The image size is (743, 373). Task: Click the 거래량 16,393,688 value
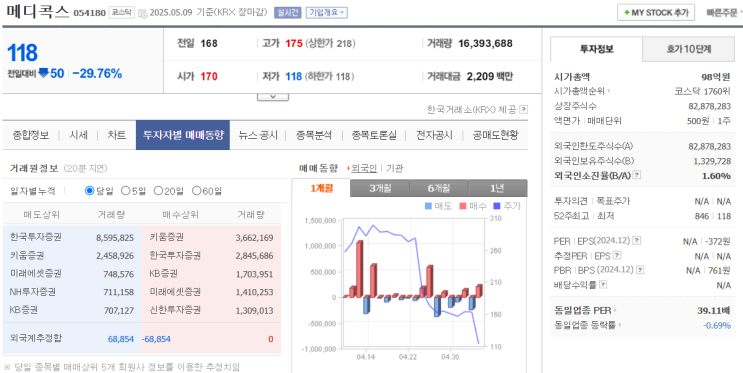[x=485, y=44]
